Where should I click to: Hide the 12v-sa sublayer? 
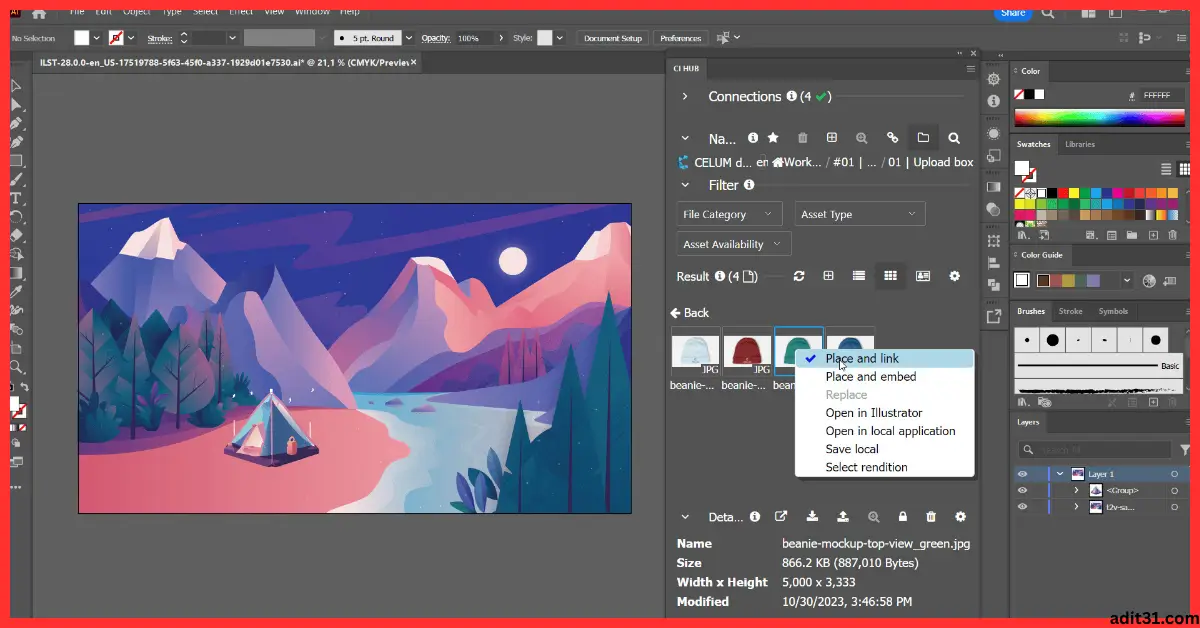[1022, 506]
